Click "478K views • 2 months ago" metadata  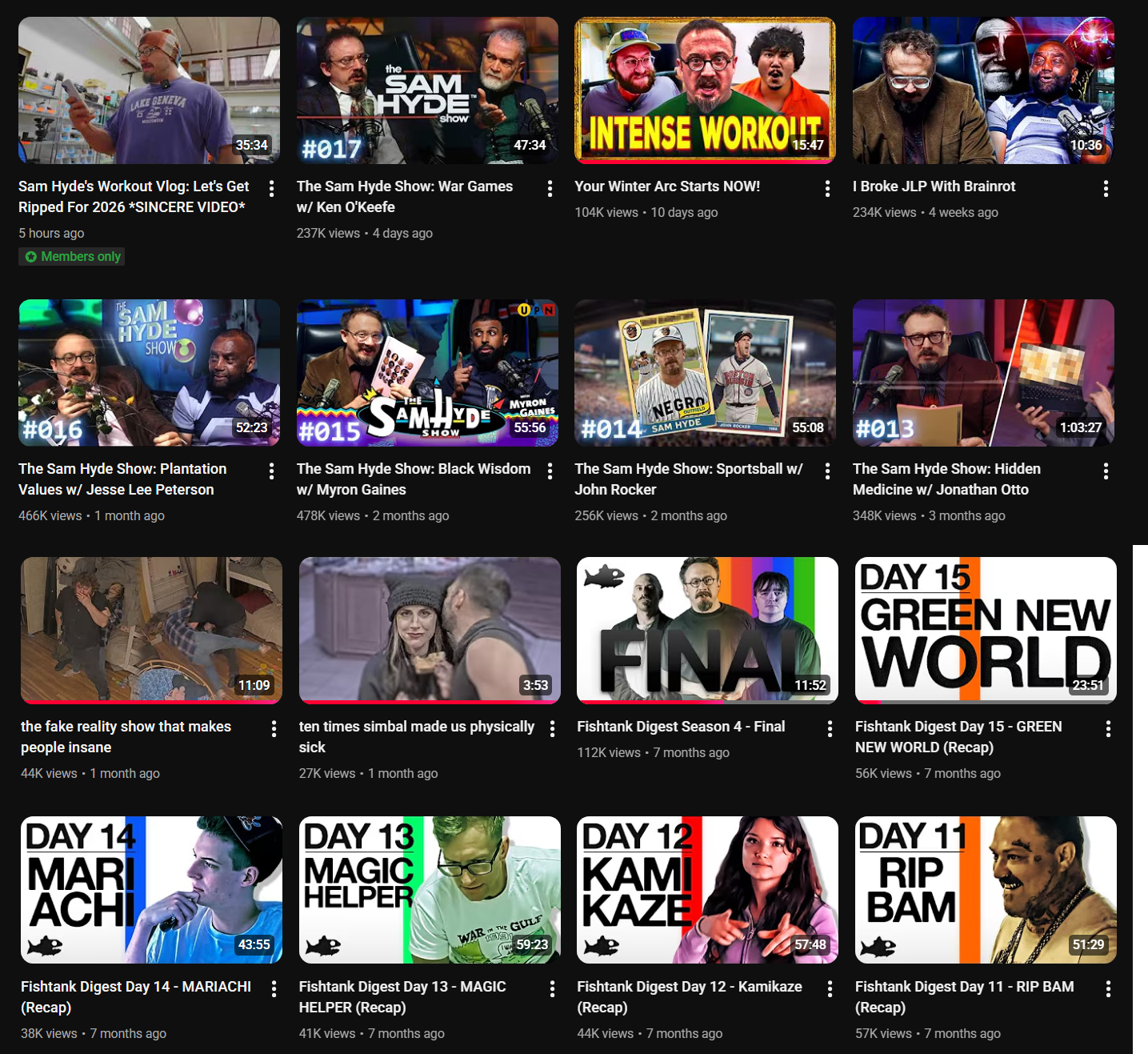pos(373,516)
